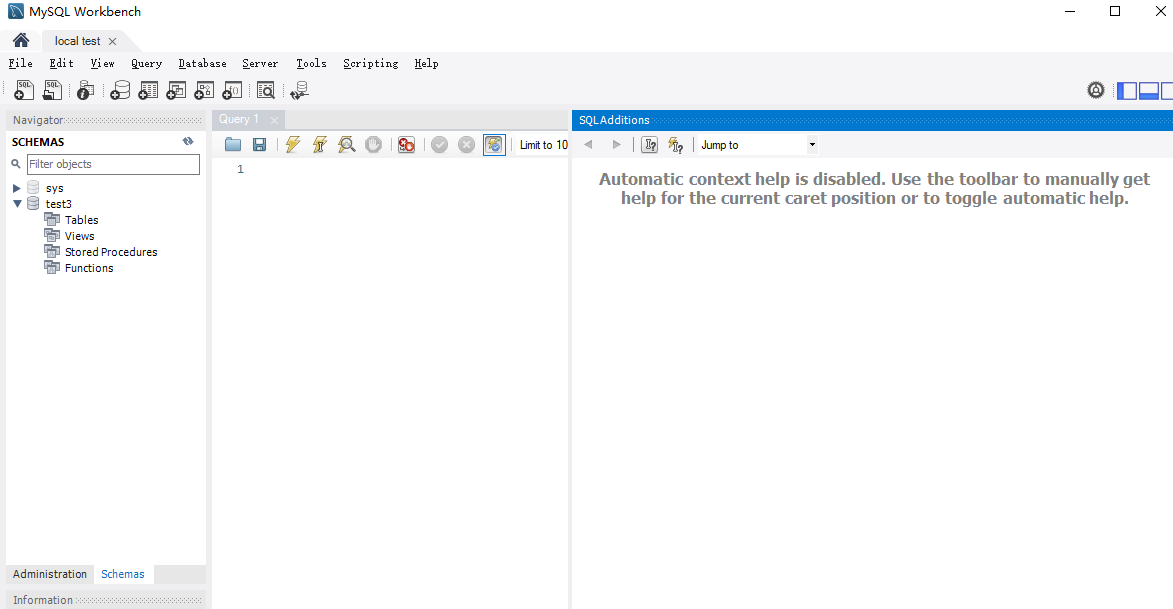
Task: Create a new SQL tab for queries
Action: tap(23, 91)
